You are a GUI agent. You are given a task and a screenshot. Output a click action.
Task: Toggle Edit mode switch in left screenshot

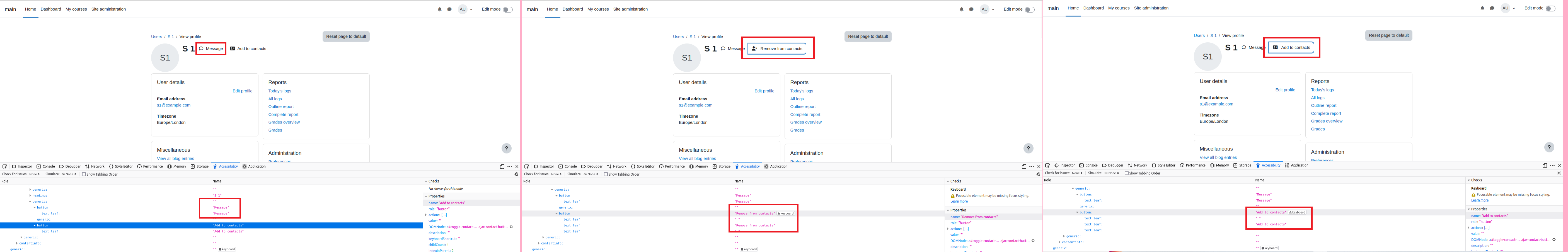click(x=507, y=9)
